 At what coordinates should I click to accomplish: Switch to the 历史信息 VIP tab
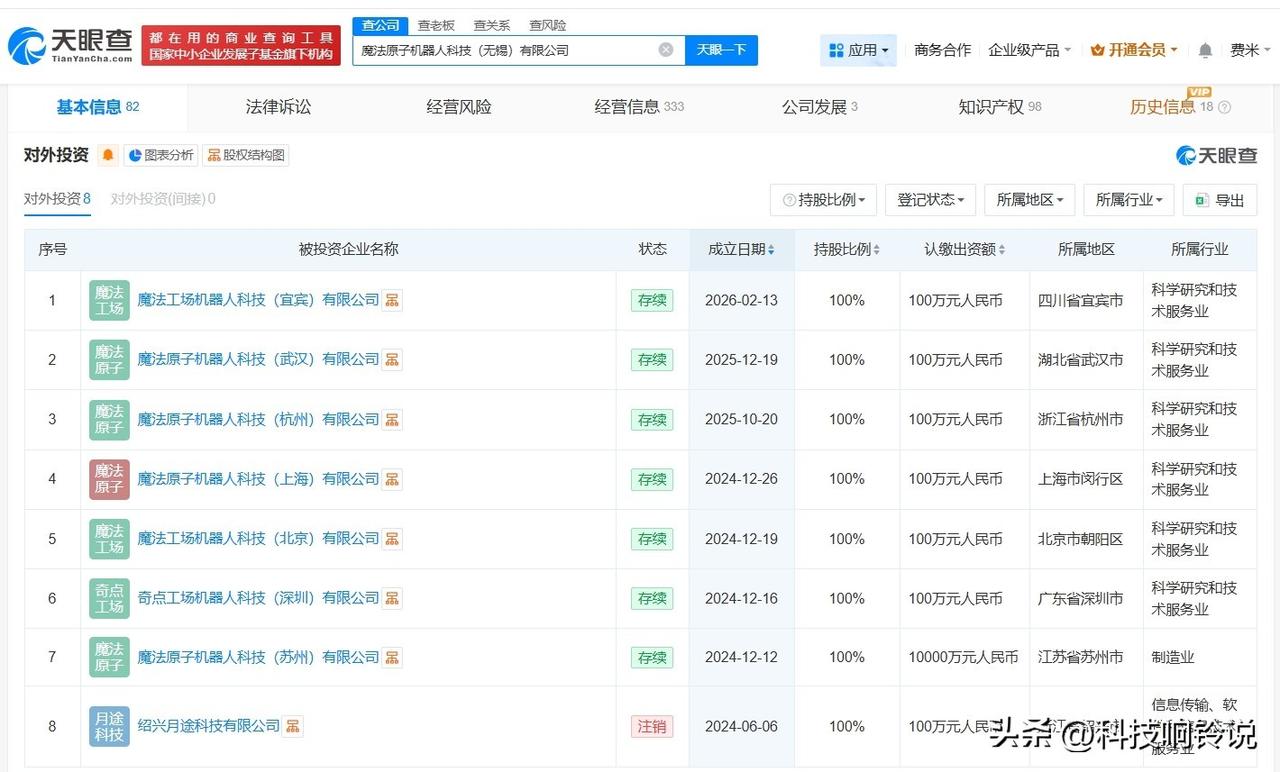(1172, 107)
